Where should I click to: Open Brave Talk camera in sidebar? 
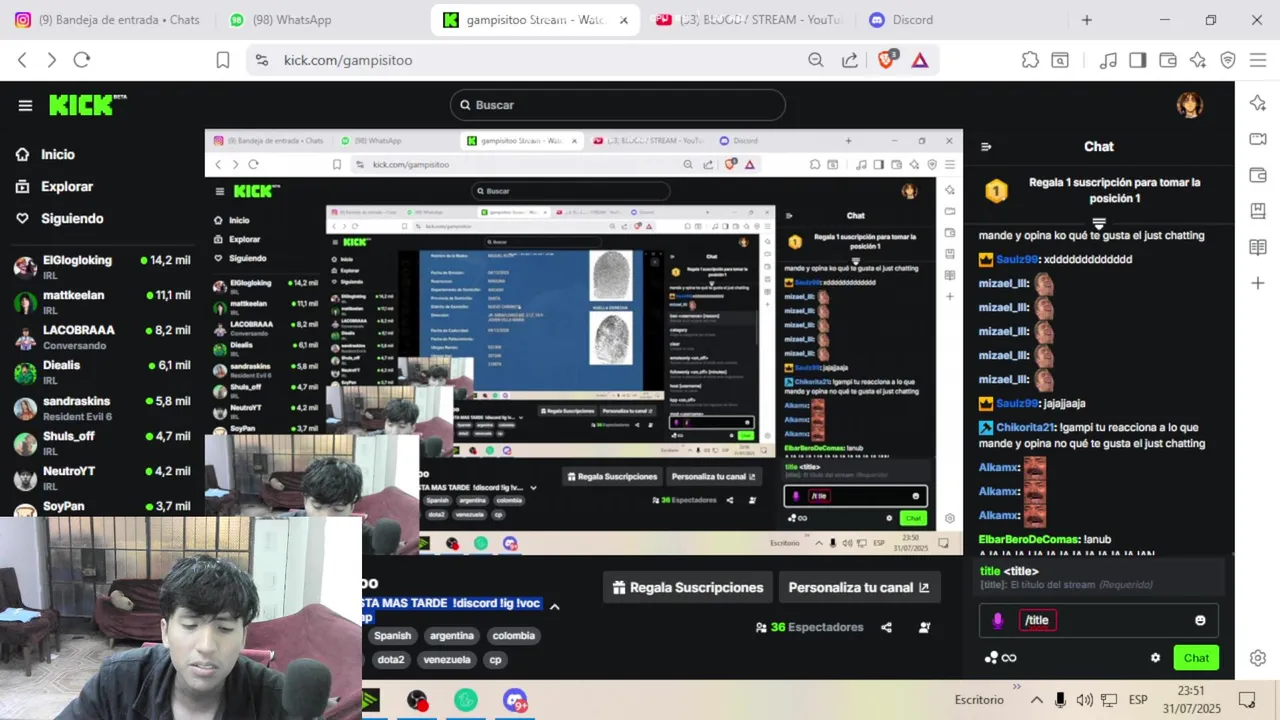[x=1258, y=139]
